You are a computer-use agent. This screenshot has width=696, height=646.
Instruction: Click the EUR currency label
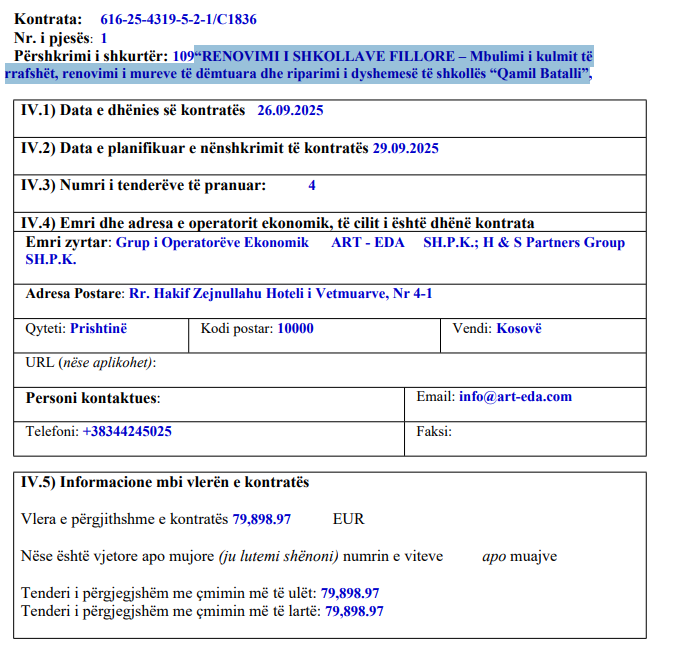(348, 519)
